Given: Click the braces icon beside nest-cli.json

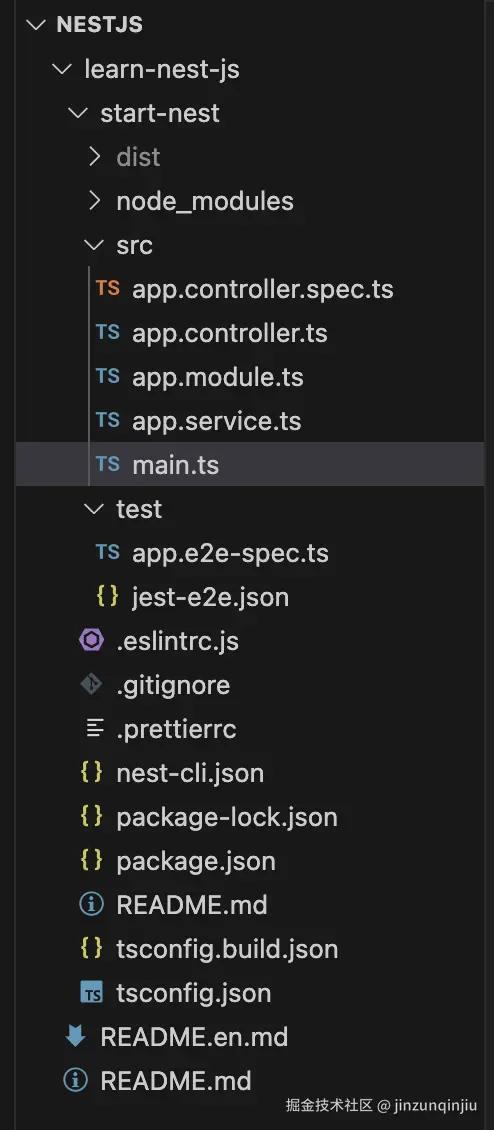Looking at the screenshot, I should pyautogui.click(x=92, y=773).
